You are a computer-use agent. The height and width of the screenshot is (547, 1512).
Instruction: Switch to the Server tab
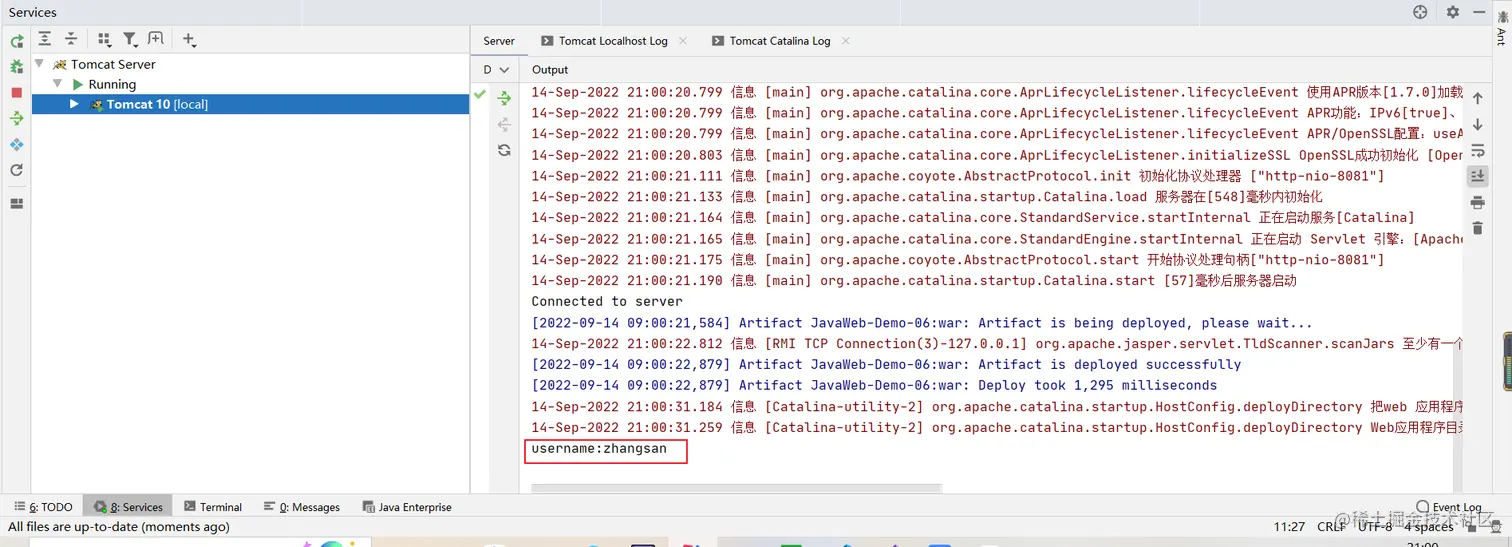click(x=499, y=41)
